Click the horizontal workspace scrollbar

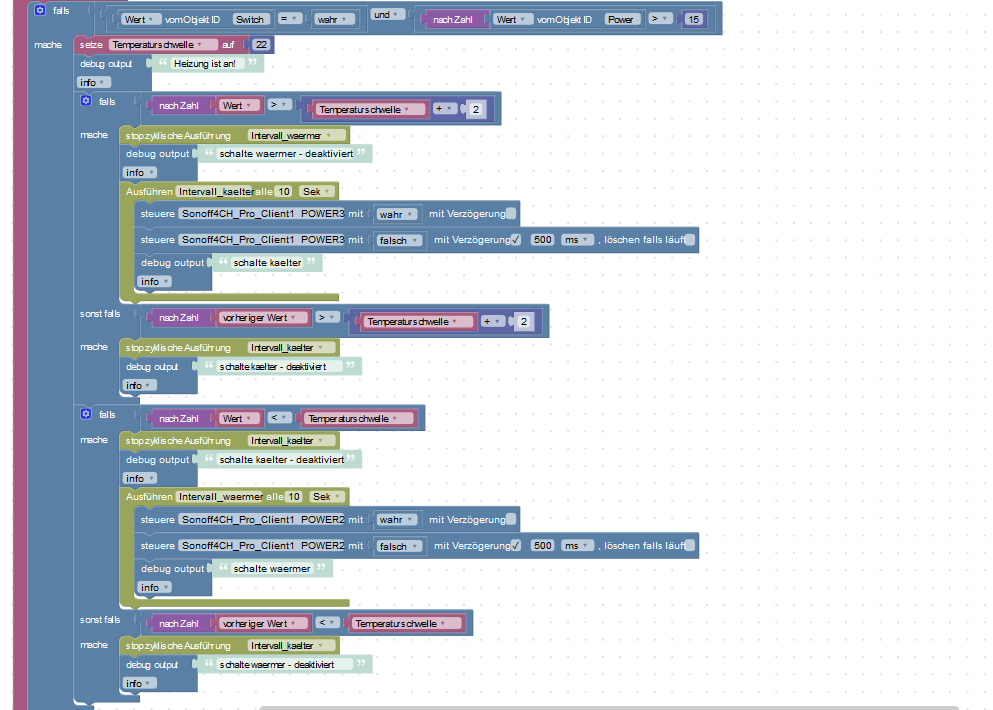pos(609,707)
